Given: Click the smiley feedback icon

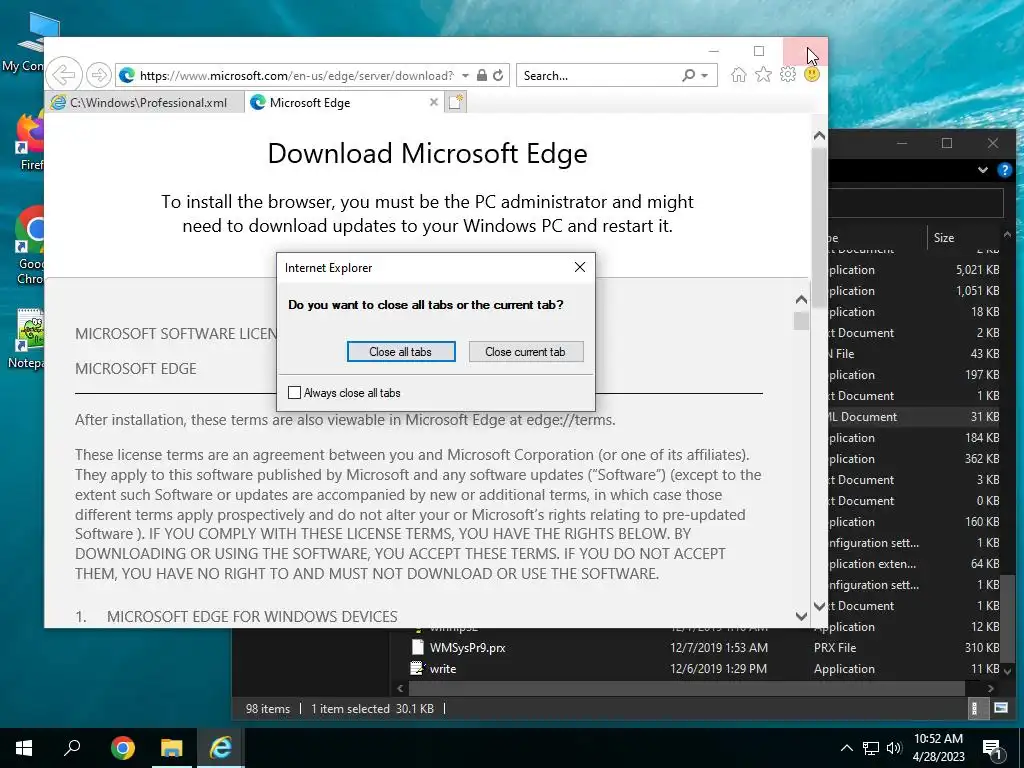Looking at the screenshot, I should 812,74.
